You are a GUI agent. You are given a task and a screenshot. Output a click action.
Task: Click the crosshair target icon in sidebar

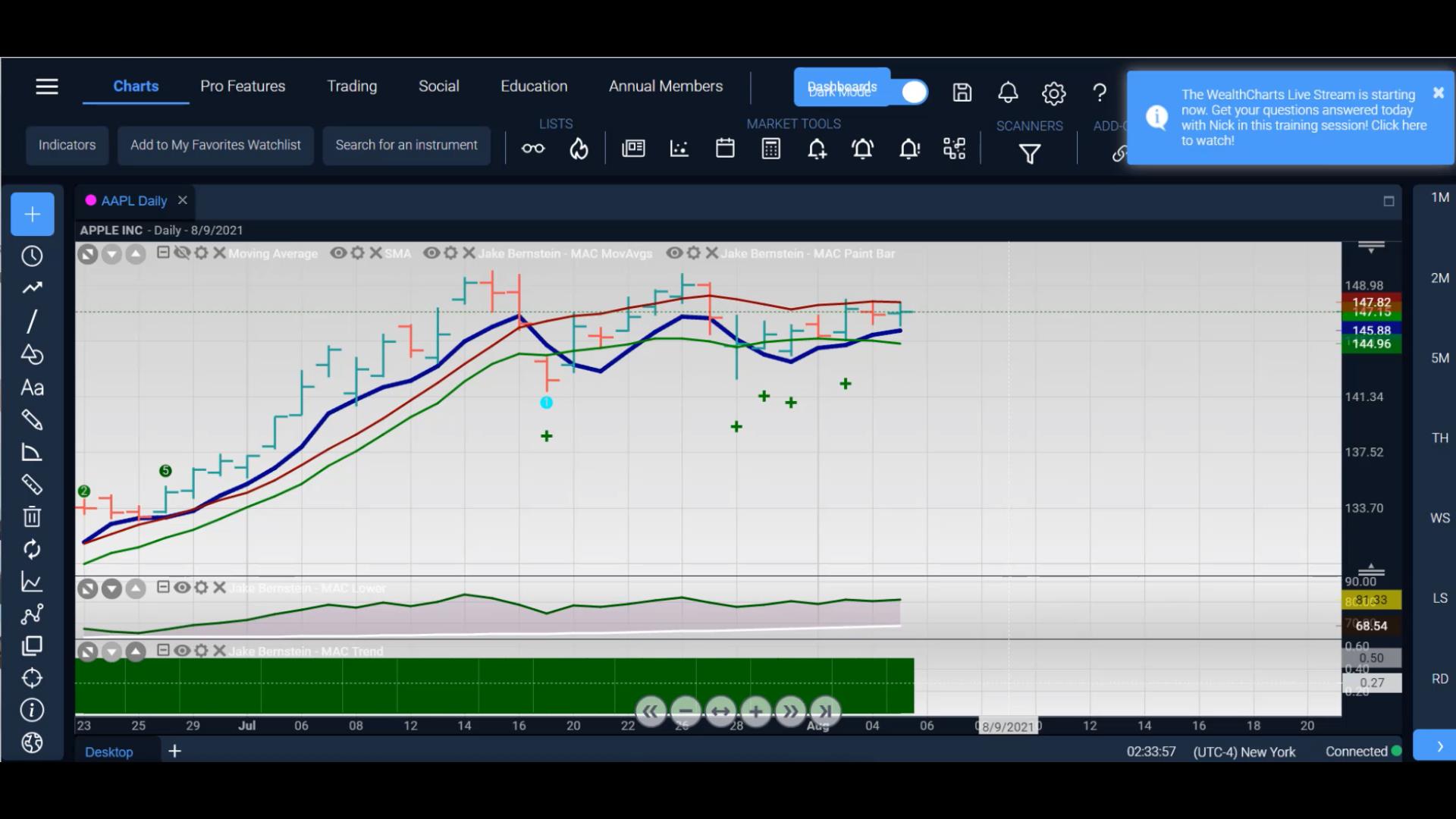32,678
